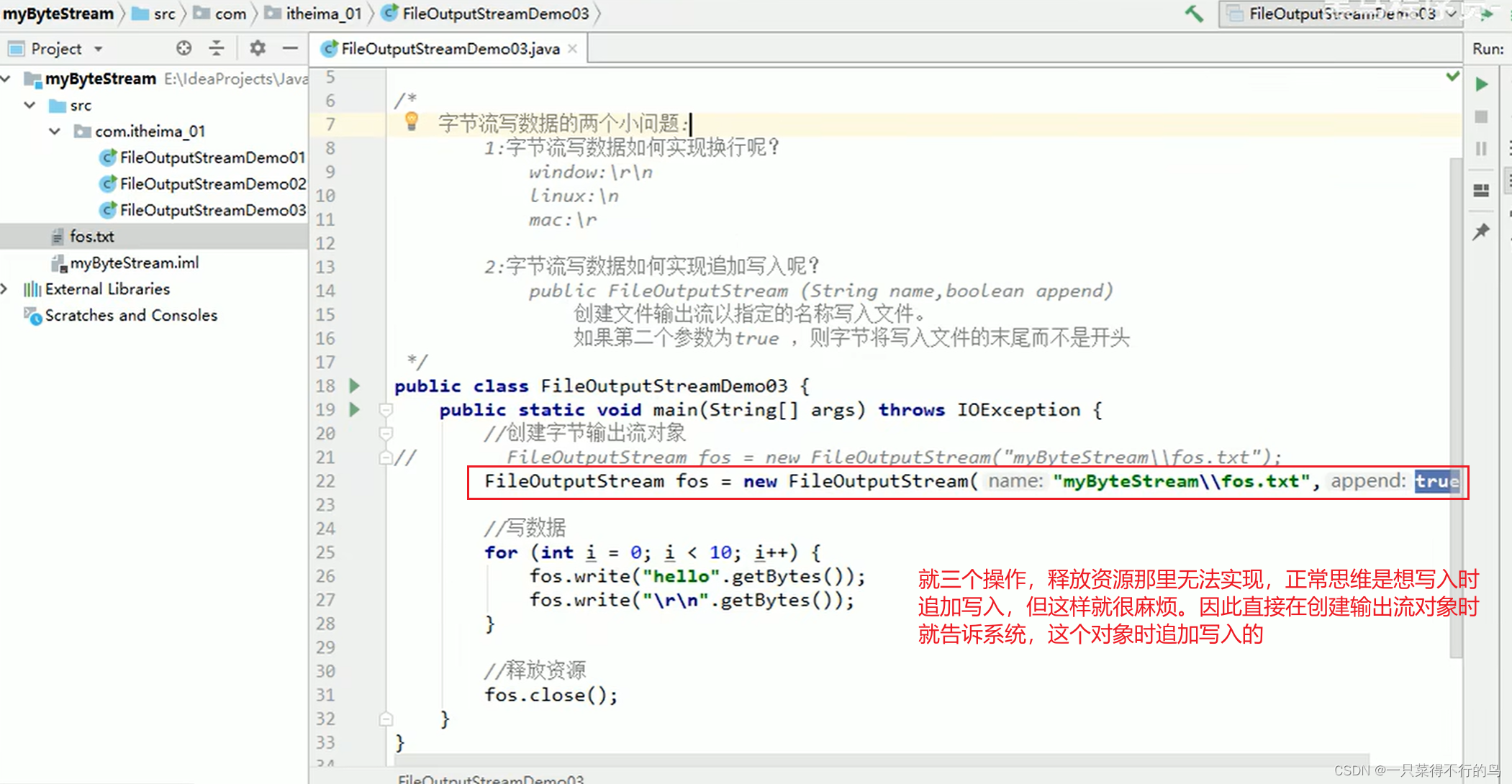Open Project panel settings gear
Screen dimensions: 1512x784
257,48
